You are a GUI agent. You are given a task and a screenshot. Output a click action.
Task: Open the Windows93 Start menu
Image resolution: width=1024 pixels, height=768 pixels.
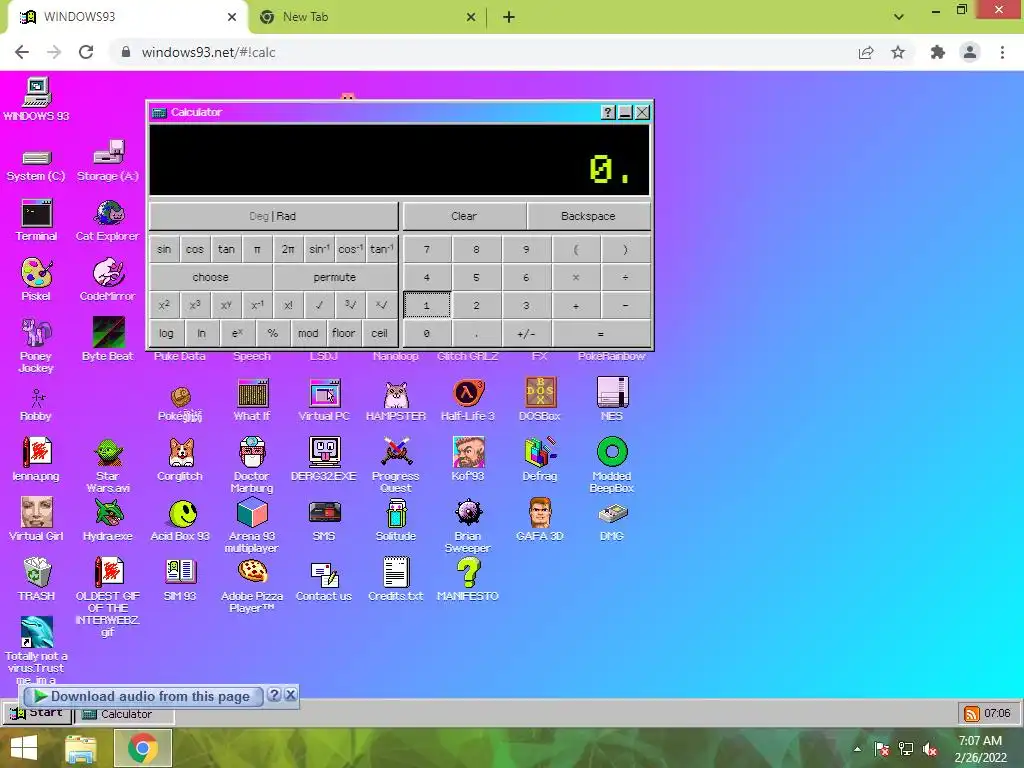37,713
